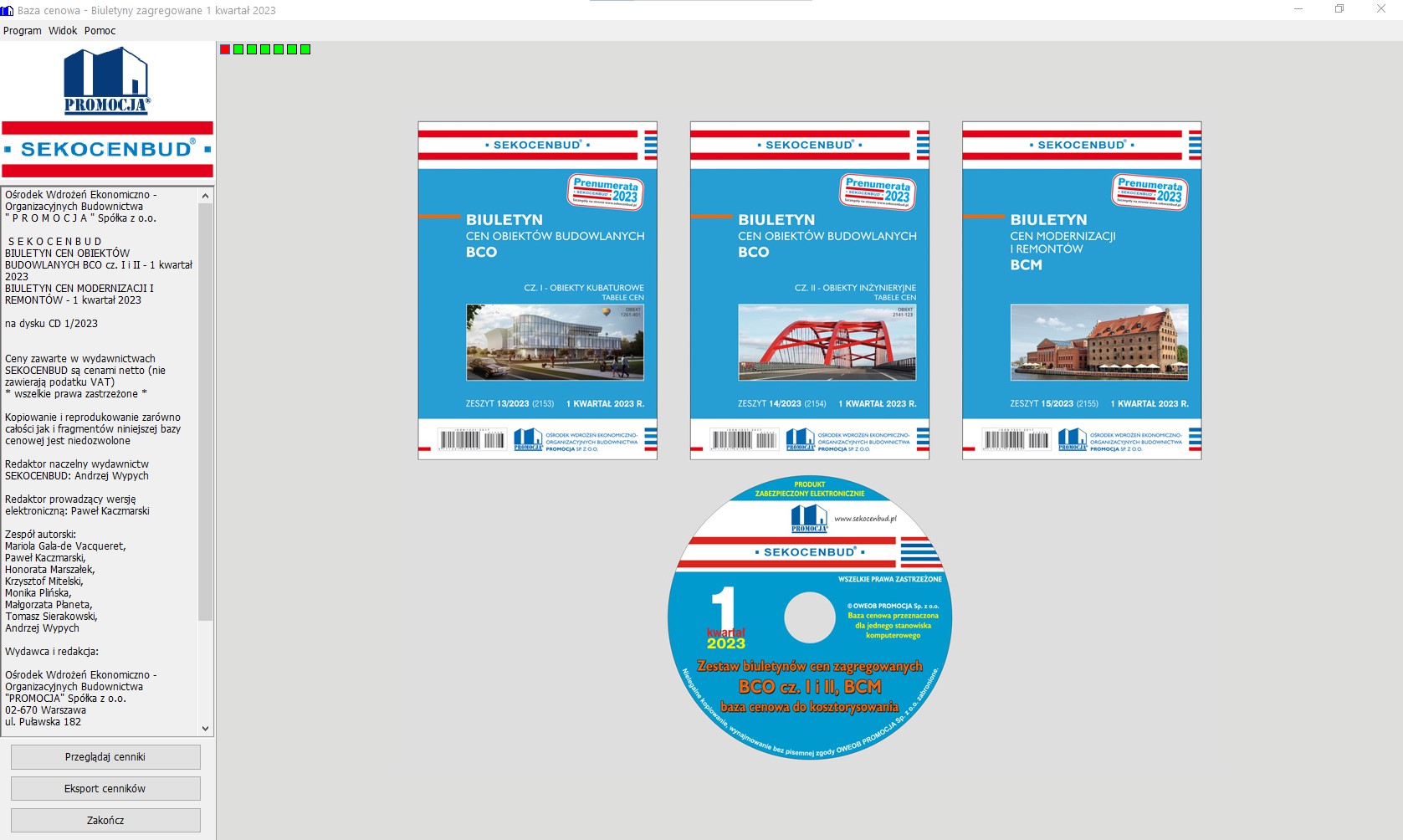1403x840 pixels.
Task: Open the Program menu
Action: 22,31
